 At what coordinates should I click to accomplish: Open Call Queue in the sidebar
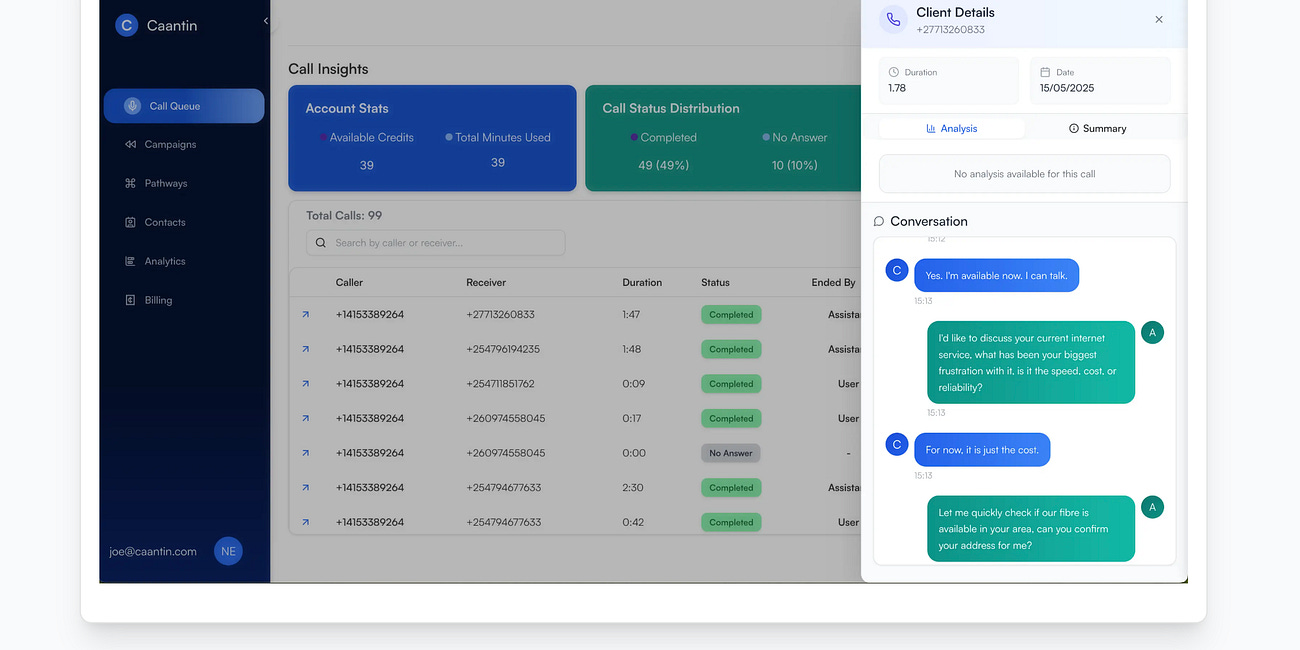tap(184, 106)
